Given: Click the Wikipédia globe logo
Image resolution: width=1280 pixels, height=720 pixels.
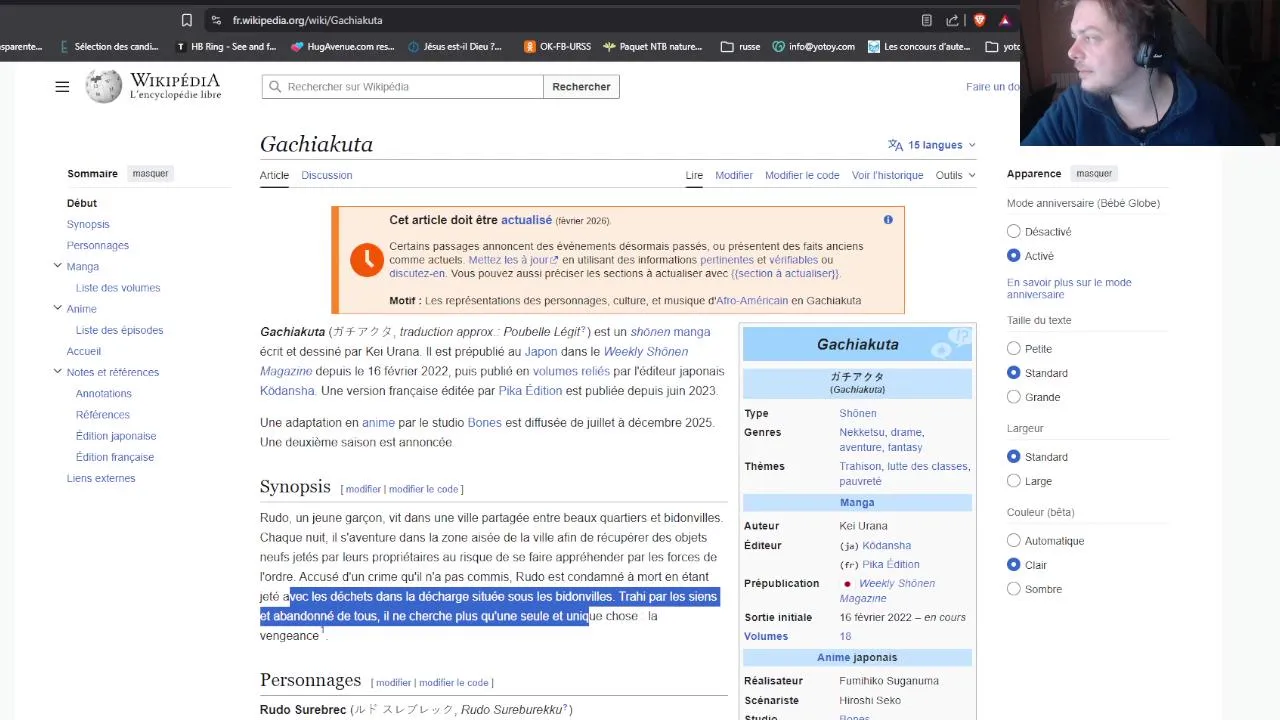Looking at the screenshot, I should coord(103,87).
